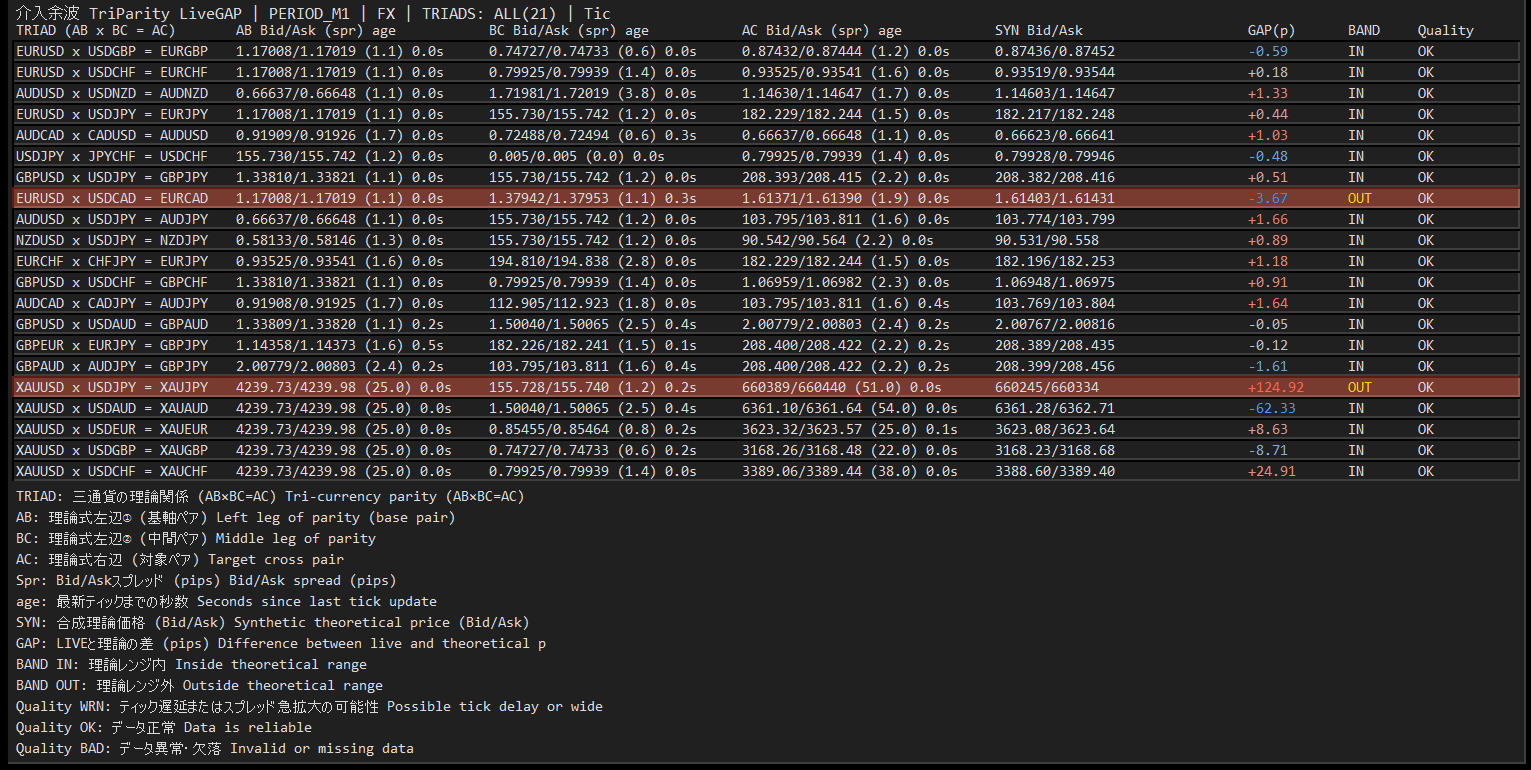This screenshot has height=770, width=1531.
Task: Click the -62.33 gap value
Action: [1271, 408]
